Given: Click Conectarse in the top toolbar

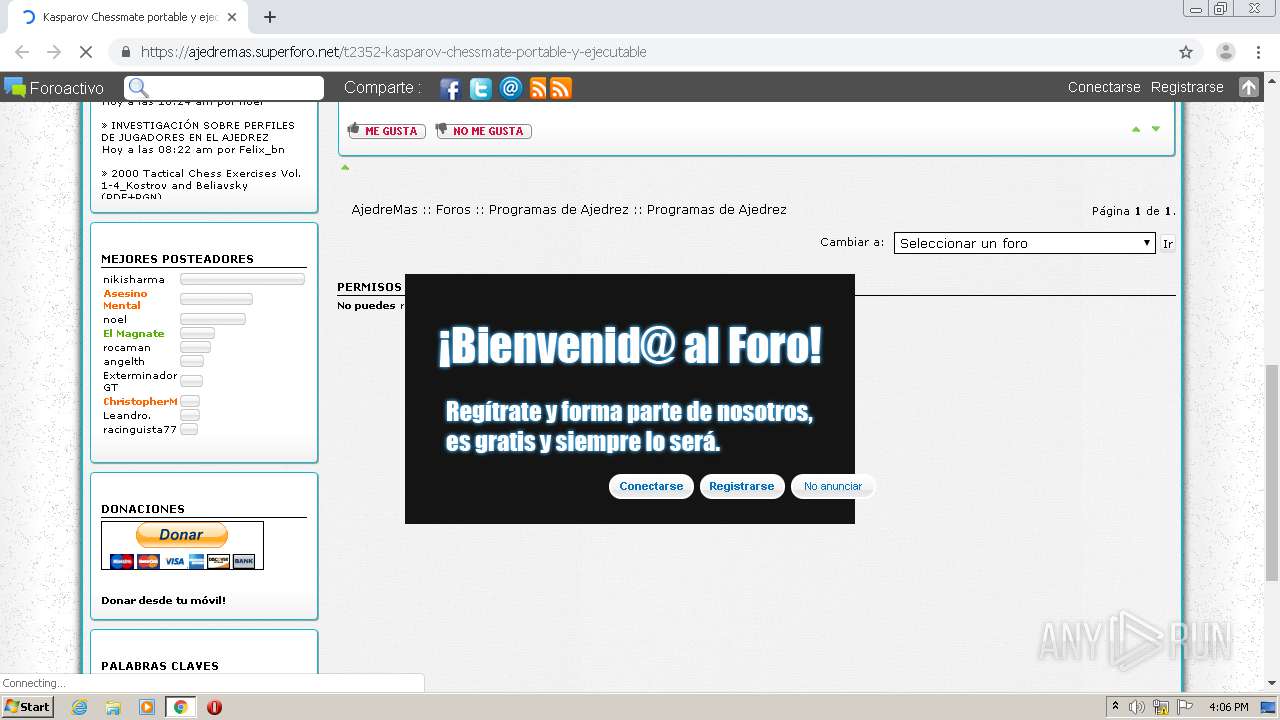Looking at the screenshot, I should coord(1104,87).
